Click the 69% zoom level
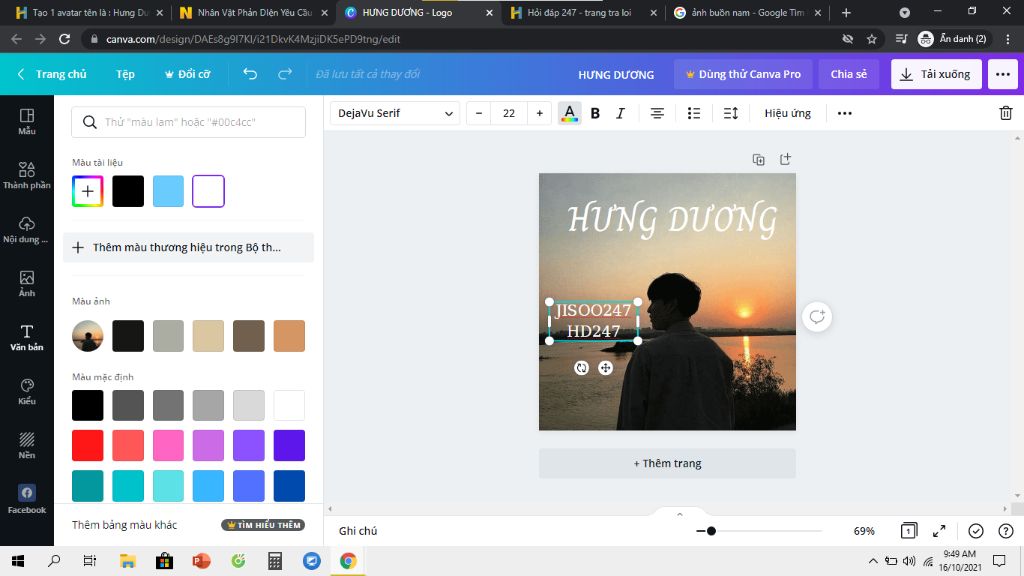The width and height of the screenshot is (1024, 576). (x=863, y=531)
